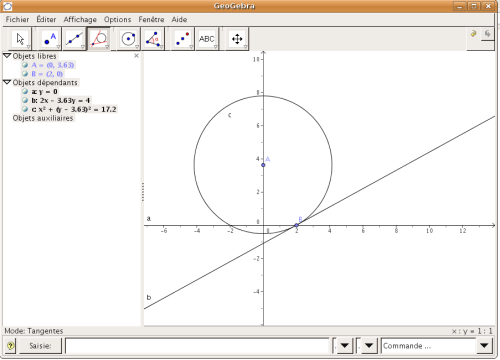
Task: Open dropdown arrow of Tangents tool
Action: tap(107, 47)
